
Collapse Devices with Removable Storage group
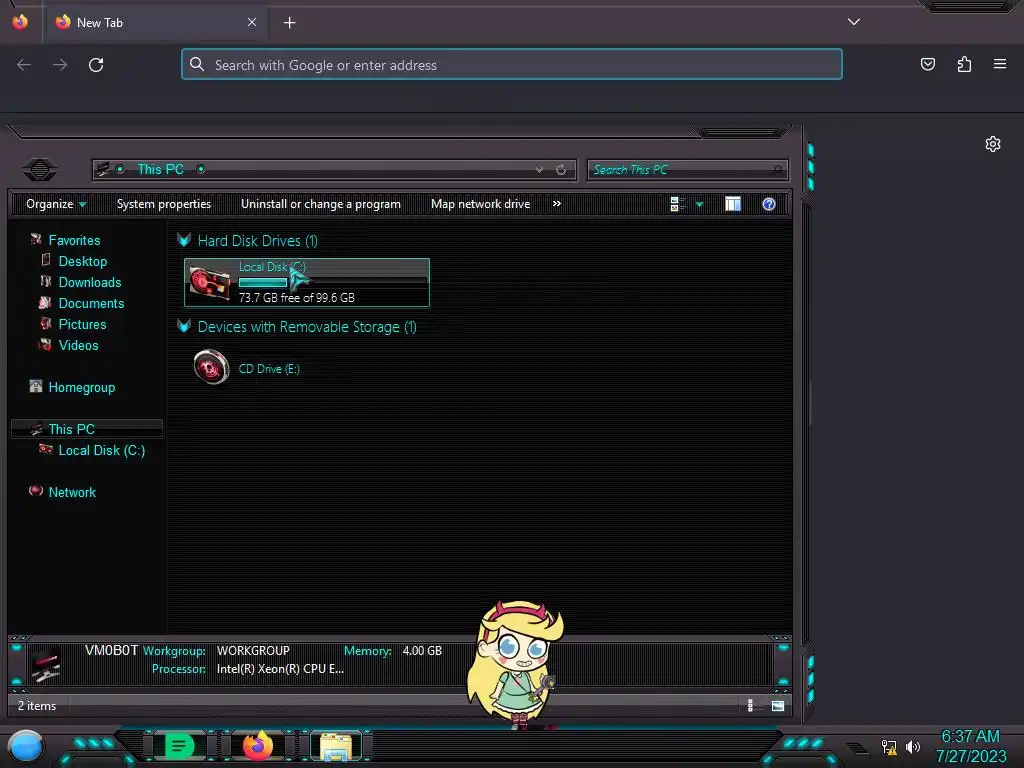[x=184, y=327]
